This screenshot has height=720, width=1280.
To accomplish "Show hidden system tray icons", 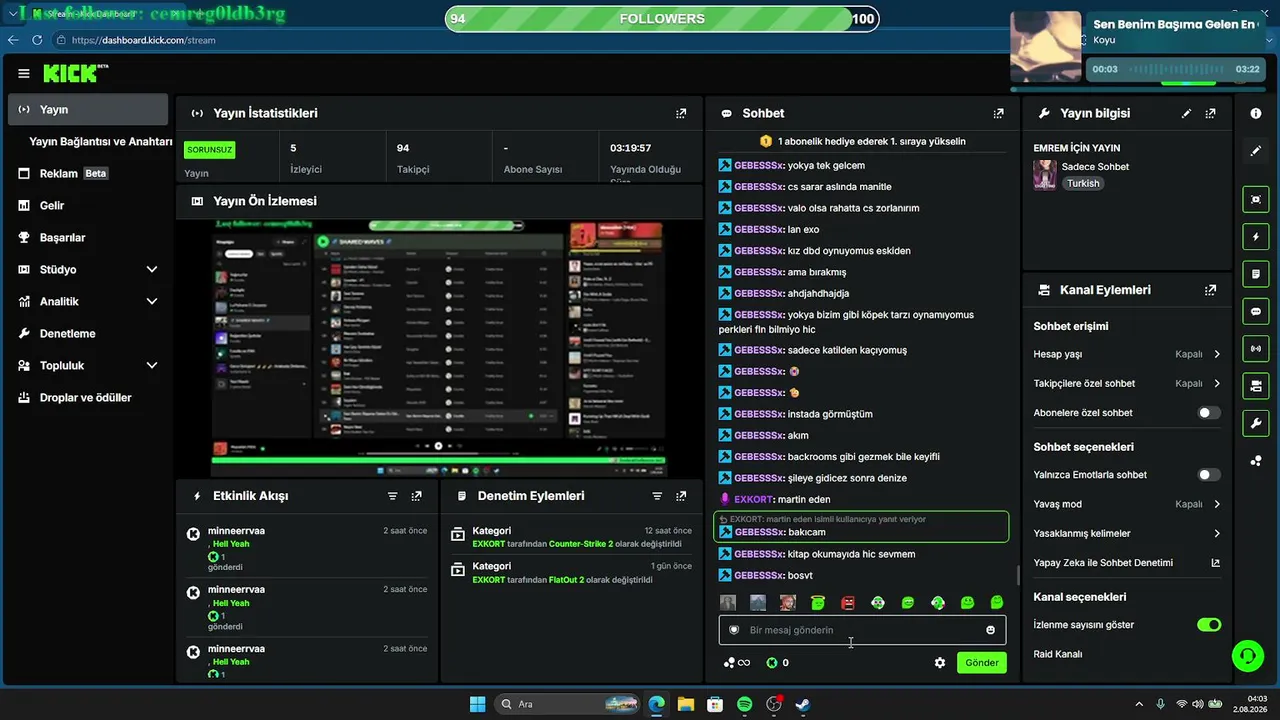I will 1138,704.
